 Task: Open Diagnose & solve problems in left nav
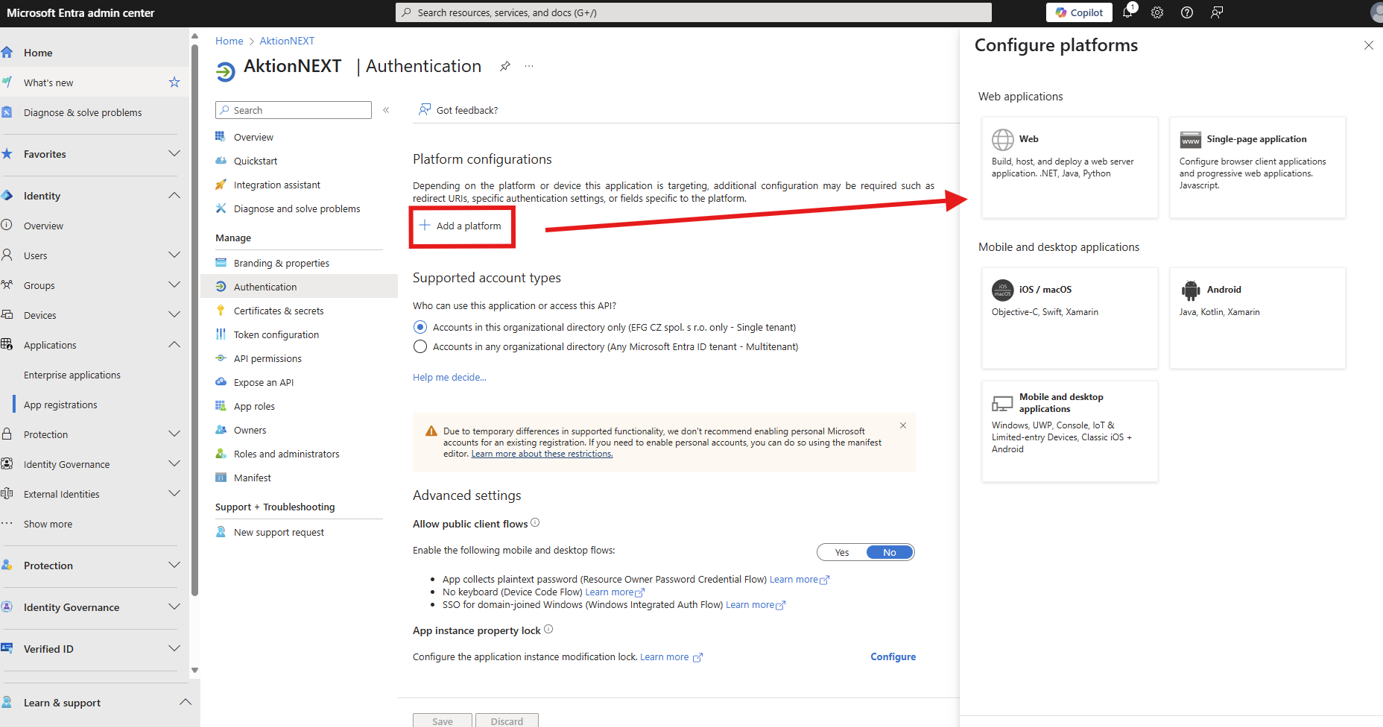point(82,112)
